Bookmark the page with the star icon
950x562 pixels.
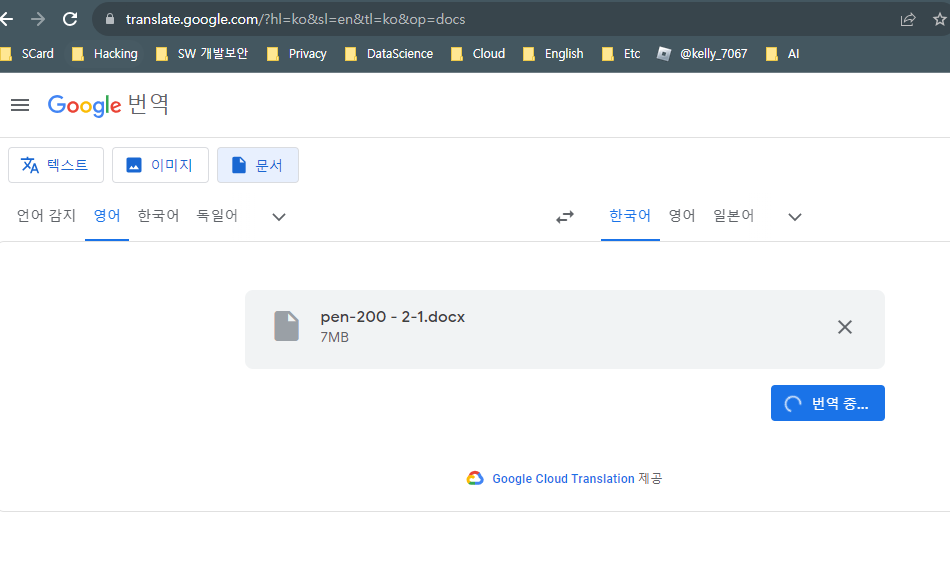(x=940, y=19)
